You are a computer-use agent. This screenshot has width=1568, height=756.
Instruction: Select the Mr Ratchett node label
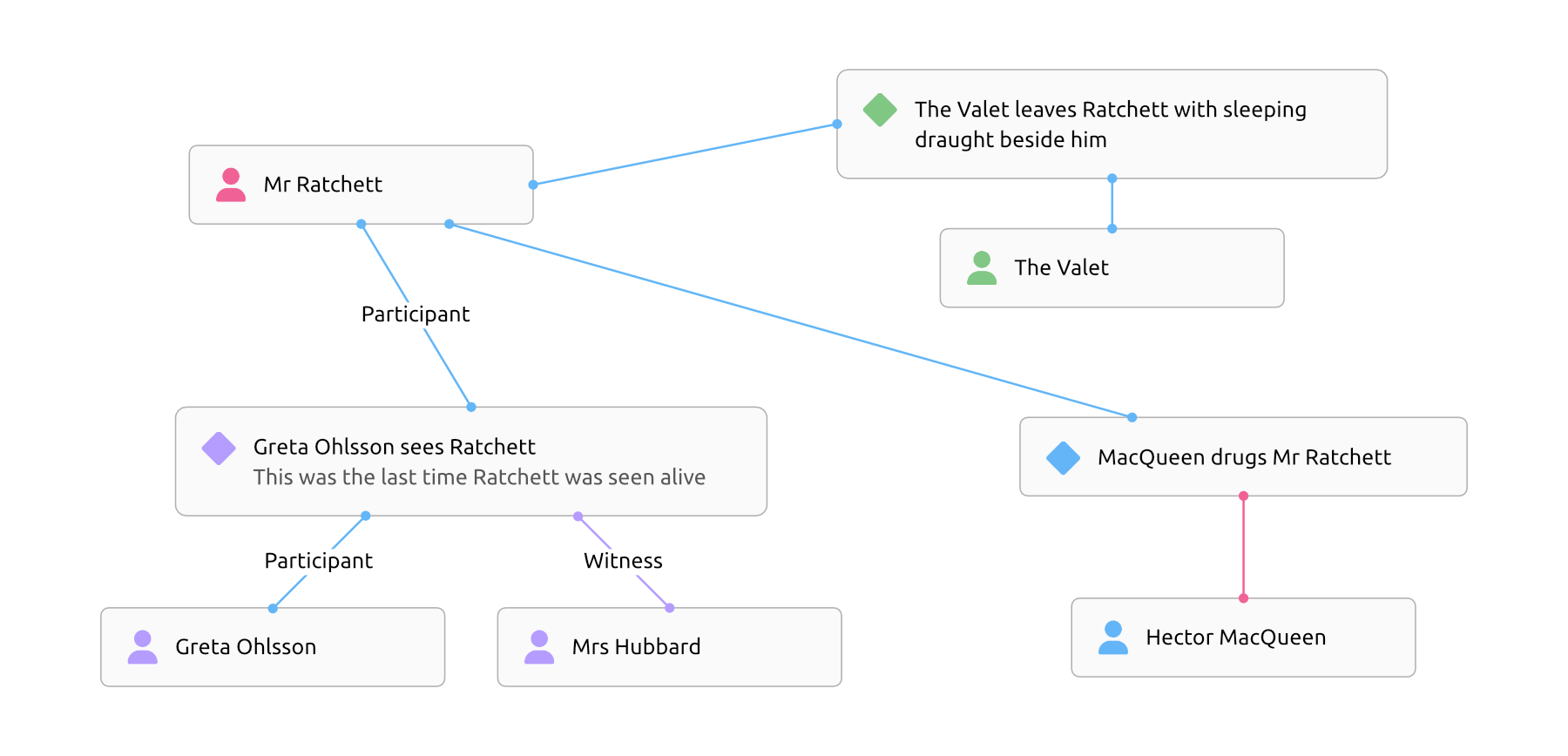point(323,185)
